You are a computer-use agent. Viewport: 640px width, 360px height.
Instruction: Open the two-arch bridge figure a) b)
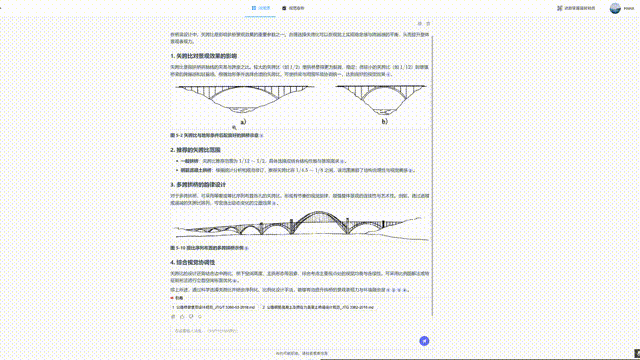tap(301, 105)
